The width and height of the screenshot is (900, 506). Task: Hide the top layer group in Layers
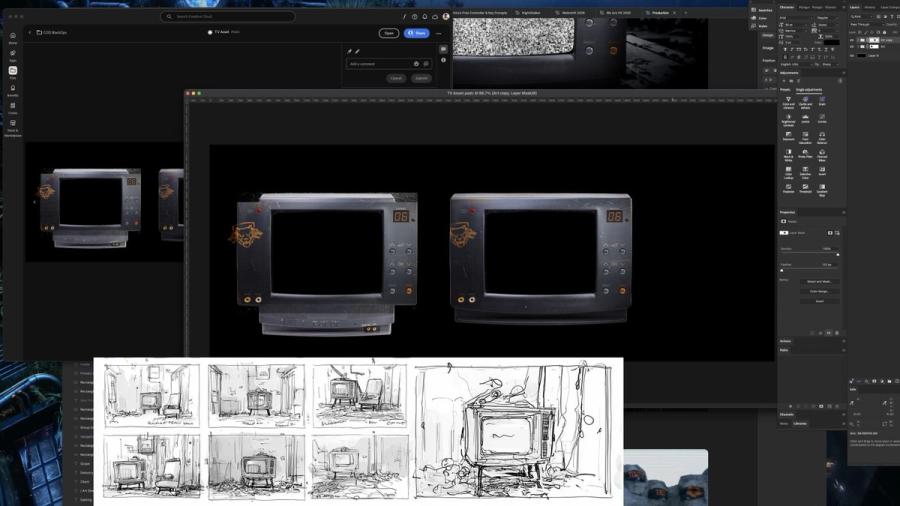point(851,40)
